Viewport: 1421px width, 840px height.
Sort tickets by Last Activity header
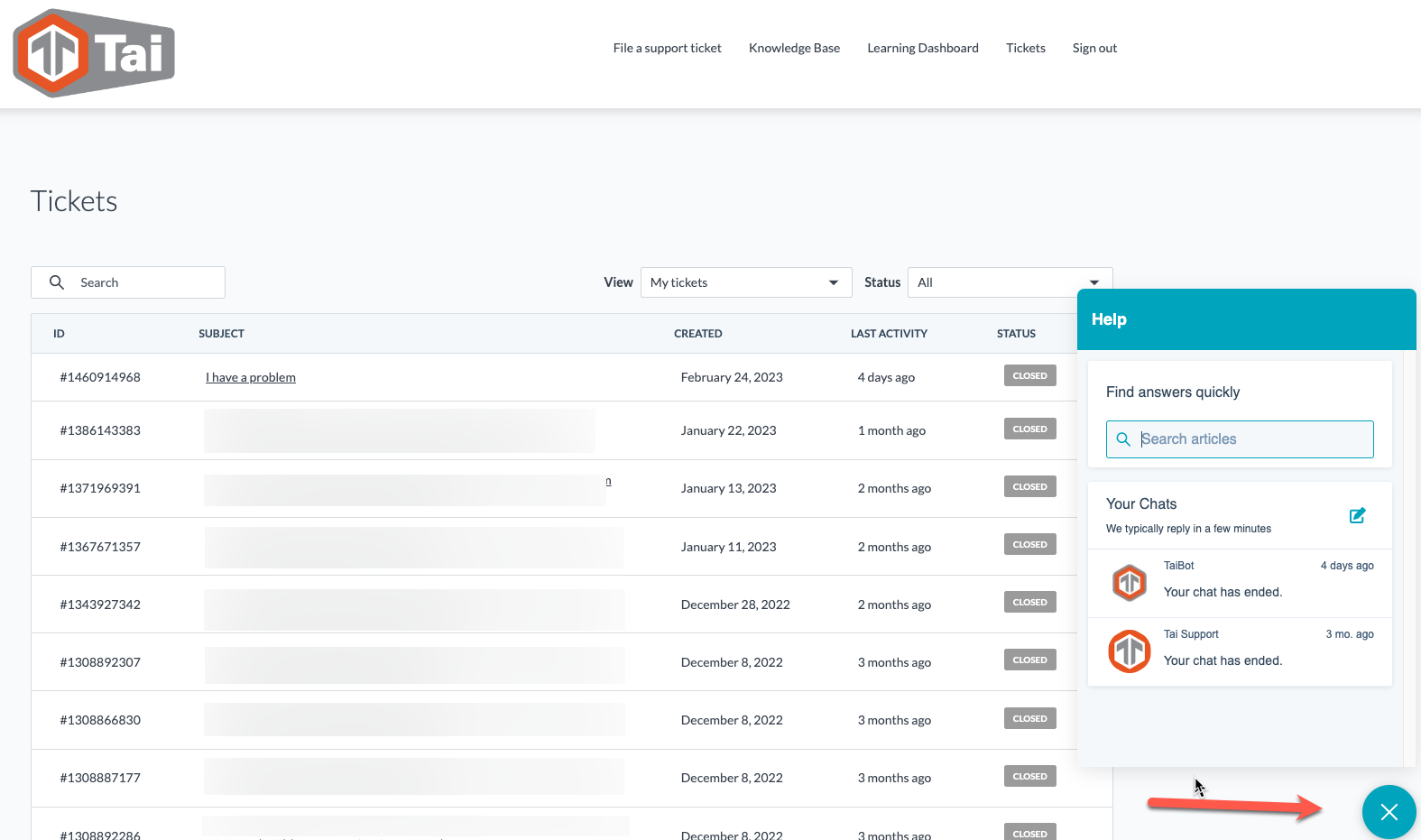[x=888, y=334]
